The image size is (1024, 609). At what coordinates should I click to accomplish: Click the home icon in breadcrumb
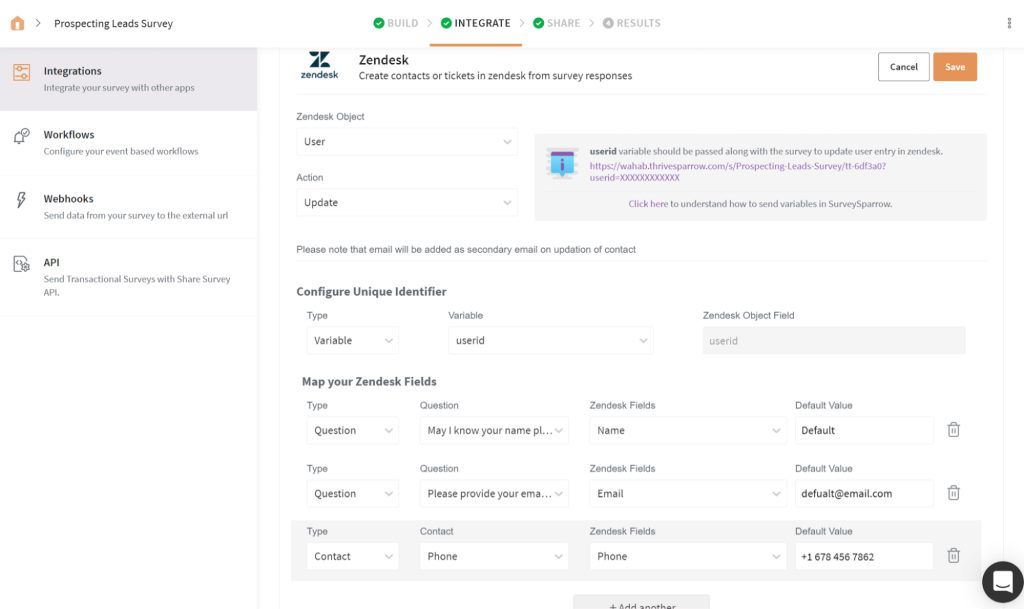click(17, 23)
